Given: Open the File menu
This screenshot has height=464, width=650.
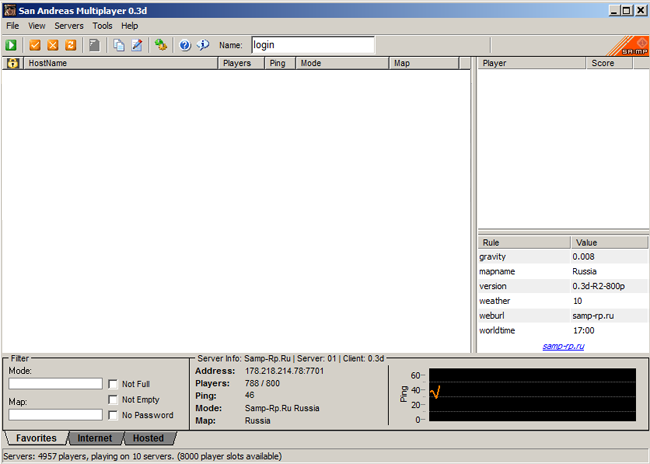Looking at the screenshot, I should pos(12,26).
